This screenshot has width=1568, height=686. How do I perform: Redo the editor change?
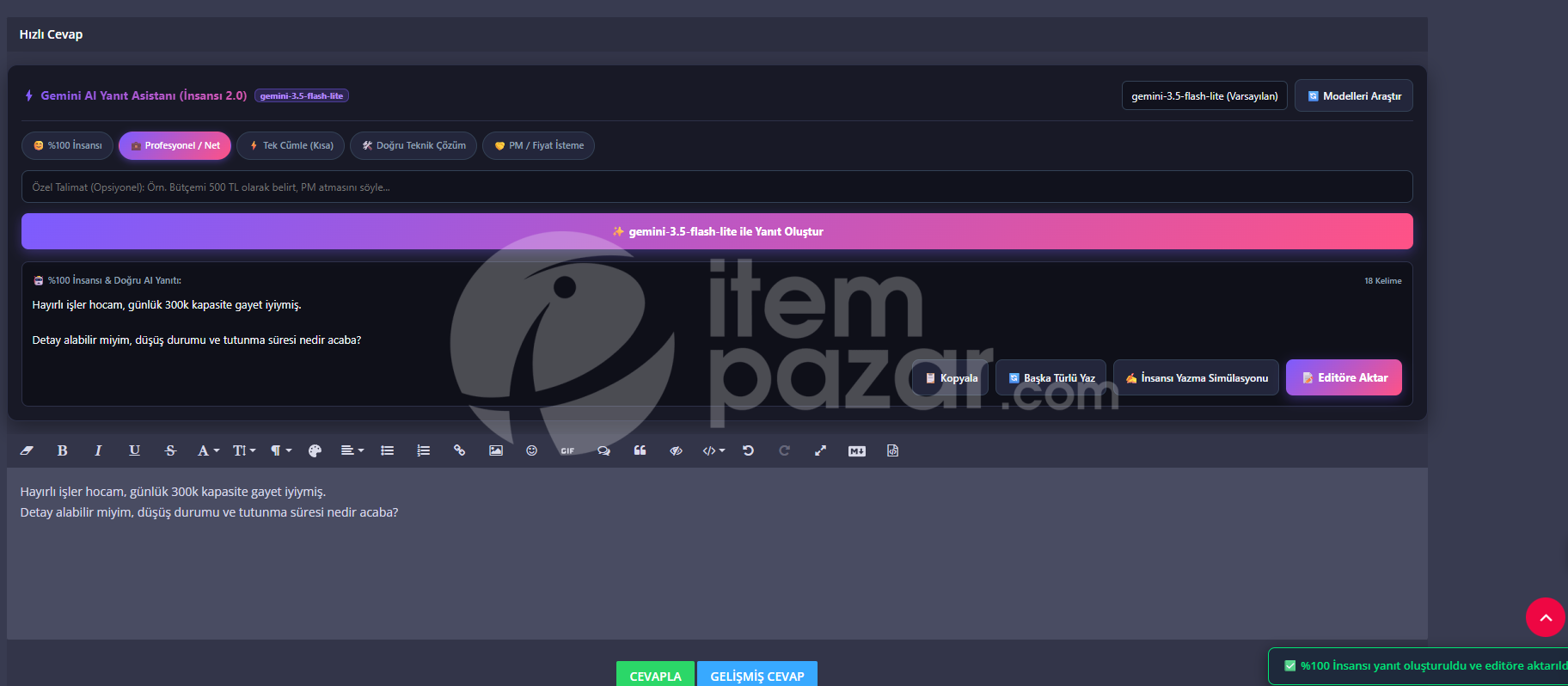784,450
